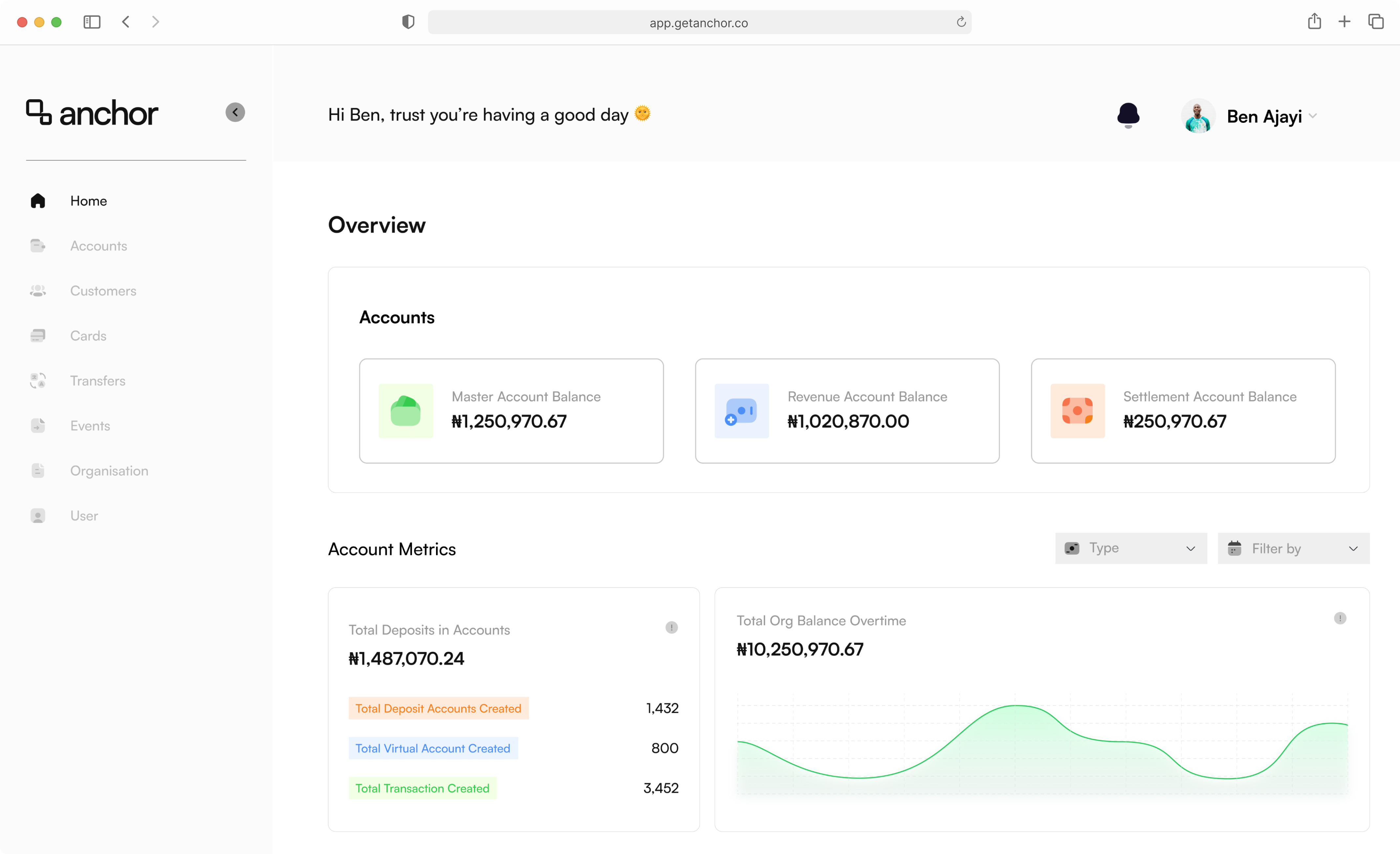Image resolution: width=1400 pixels, height=854 pixels.
Task: Click info icon on Total Deposits card
Action: 671,628
